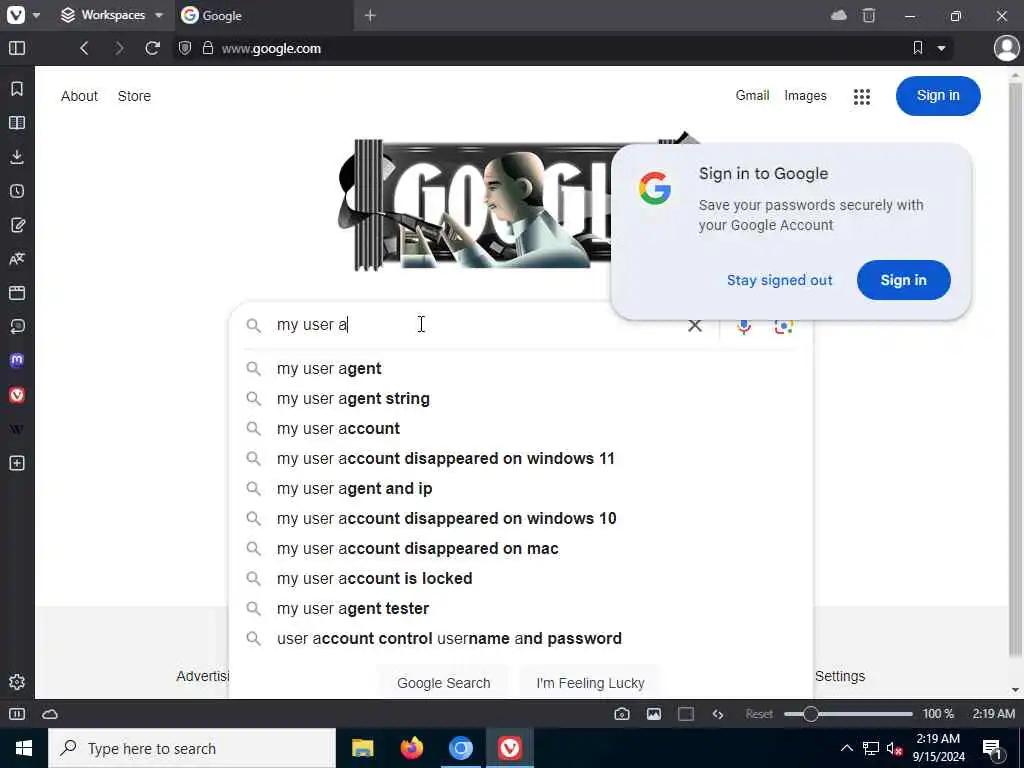Open closed tabs trash icon
1024x768 pixels.
pos(869,15)
